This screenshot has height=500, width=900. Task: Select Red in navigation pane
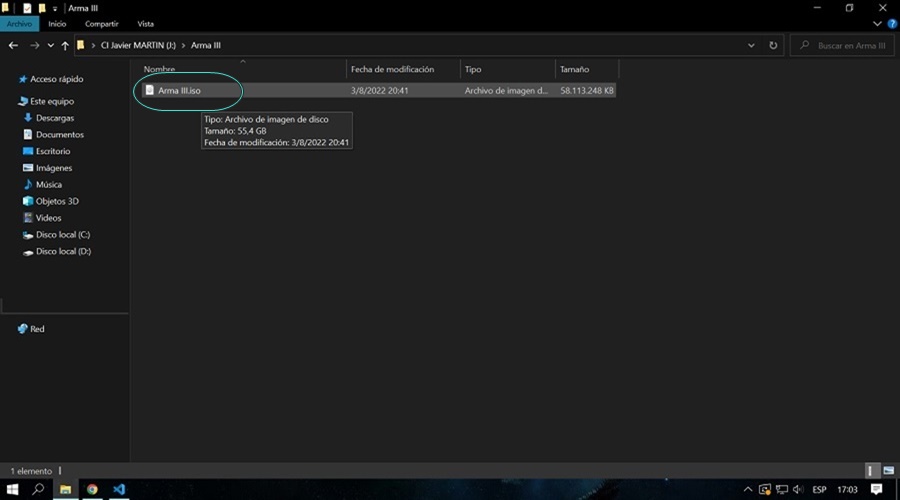point(37,328)
